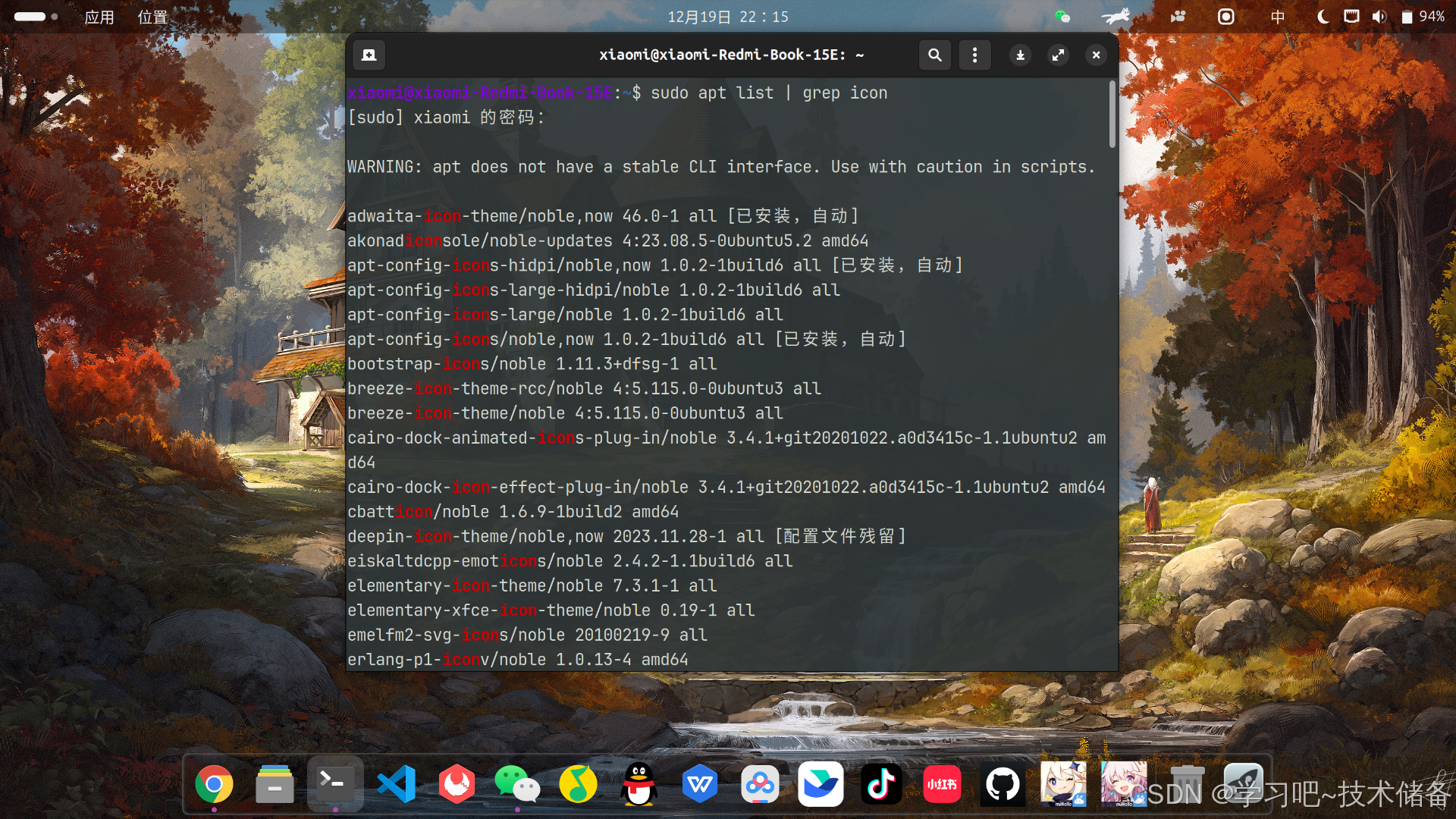Open the 位置 places menu
Image resolution: width=1456 pixels, height=819 pixels.
point(152,17)
